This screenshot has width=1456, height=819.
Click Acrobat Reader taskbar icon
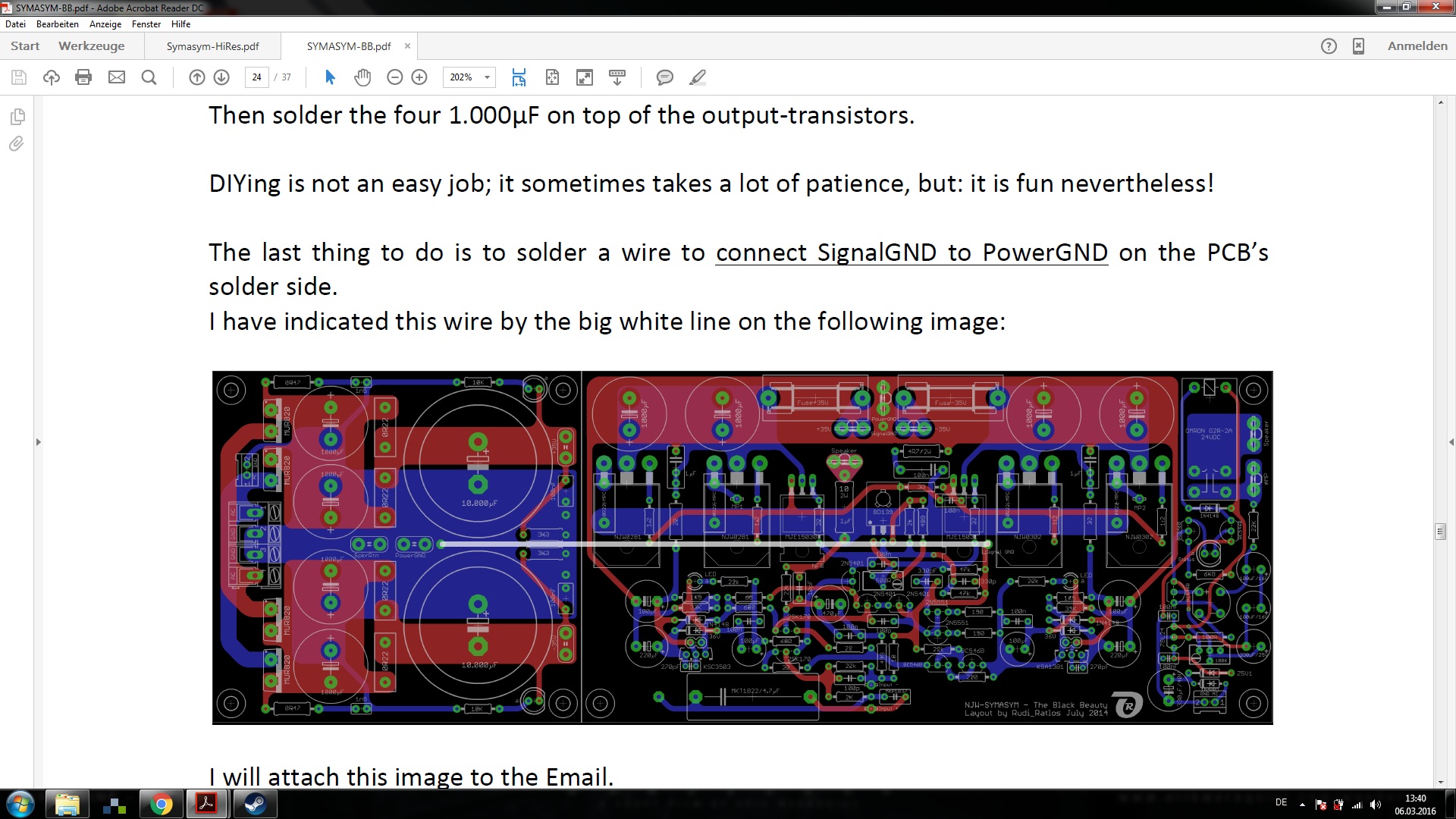coord(208,804)
